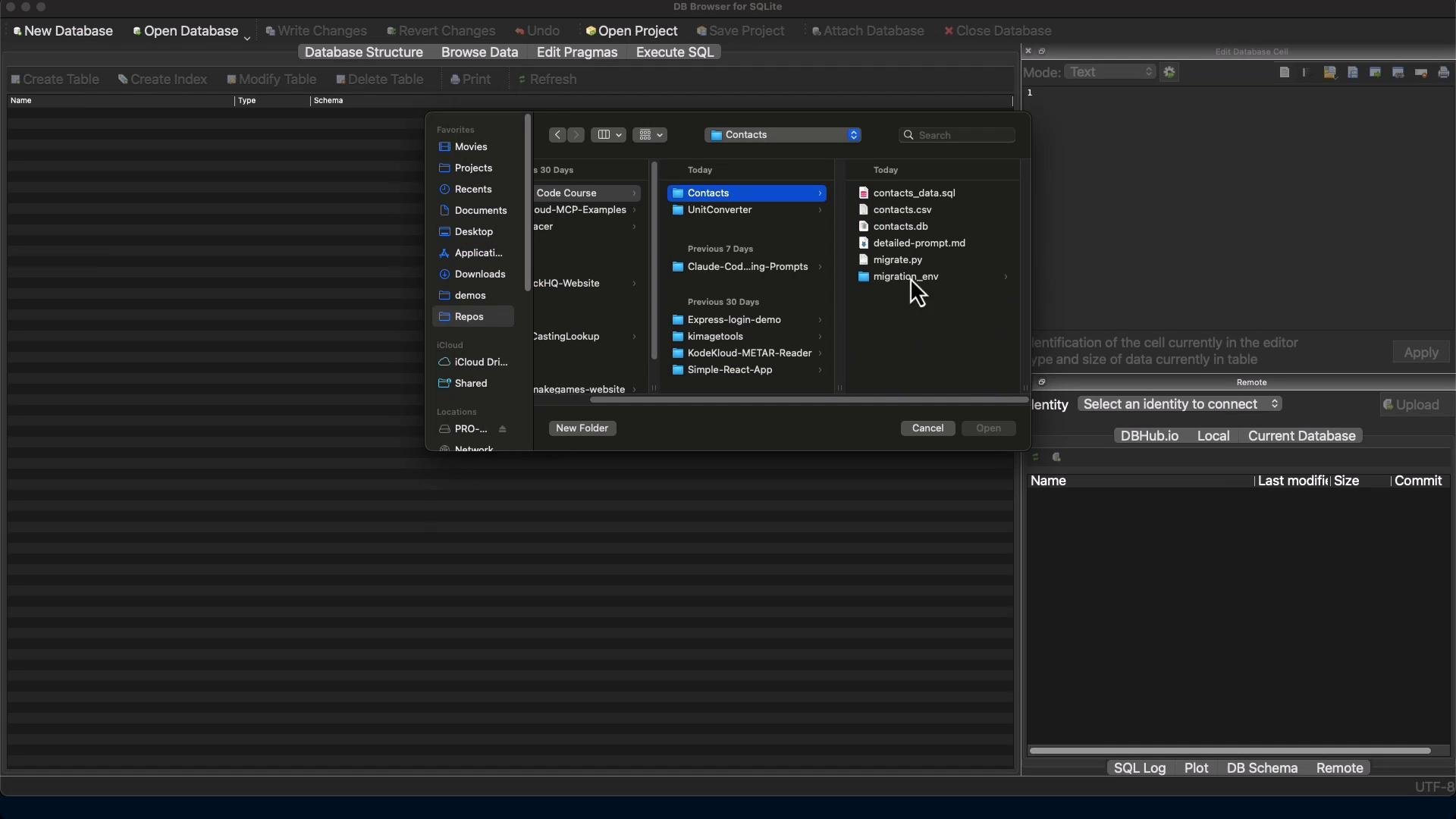The width and height of the screenshot is (1456, 819).
Task: Open the Contacts path popup menu
Action: (783, 135)
